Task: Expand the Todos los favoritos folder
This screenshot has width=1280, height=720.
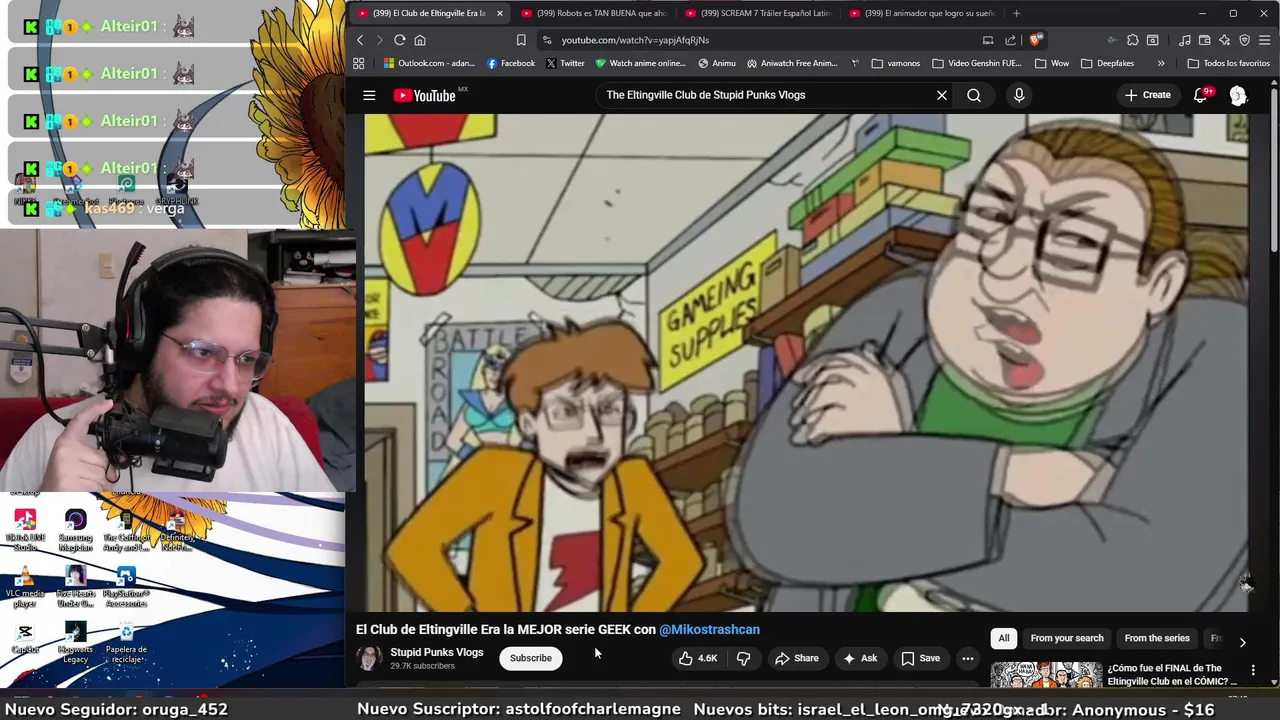Action: 1228,63
